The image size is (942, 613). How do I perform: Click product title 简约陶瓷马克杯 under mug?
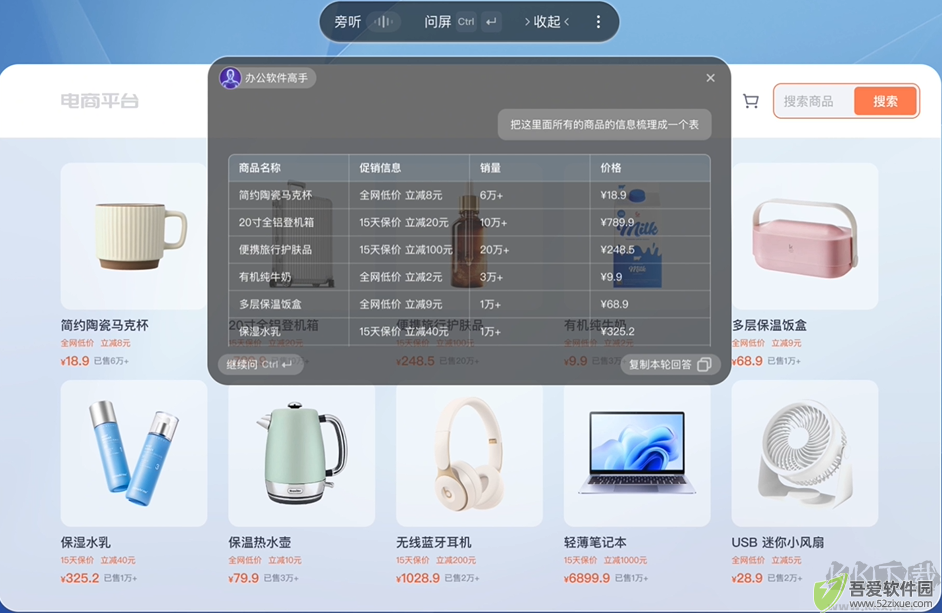click(105, 325)
